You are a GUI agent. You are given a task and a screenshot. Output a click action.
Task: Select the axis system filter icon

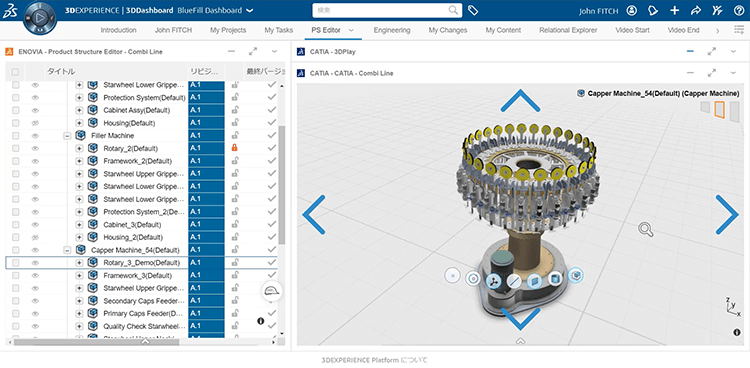point(494,281)
